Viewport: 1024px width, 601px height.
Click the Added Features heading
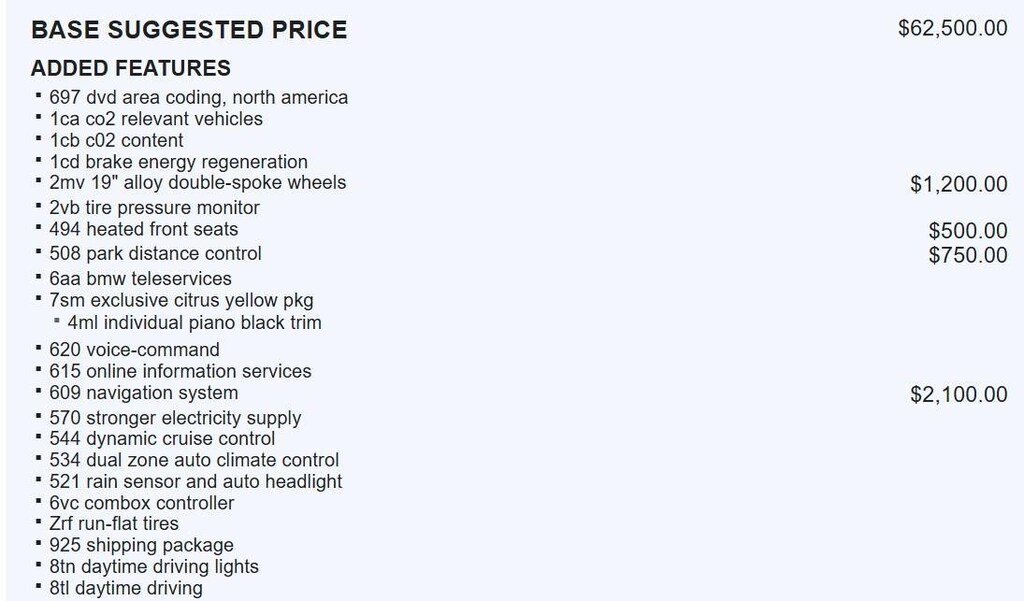coord(131,68)
